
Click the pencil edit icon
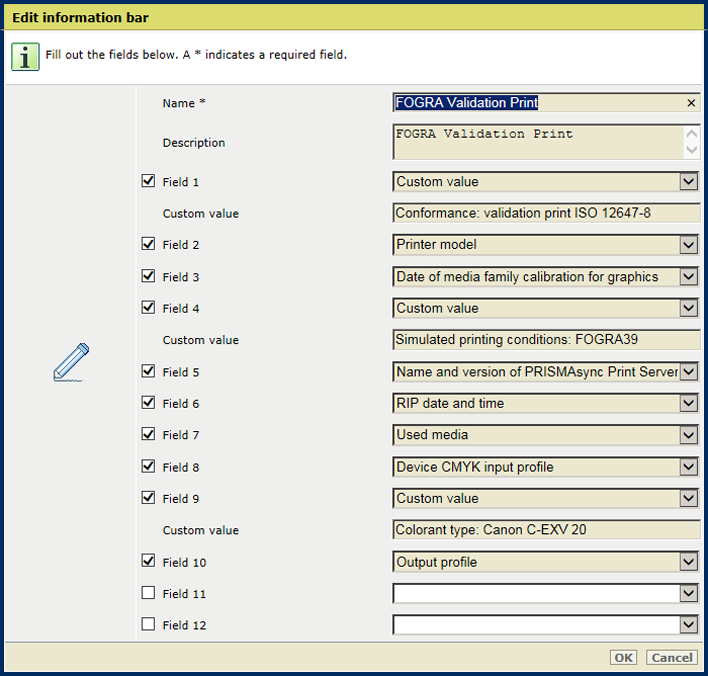[71, 362]
